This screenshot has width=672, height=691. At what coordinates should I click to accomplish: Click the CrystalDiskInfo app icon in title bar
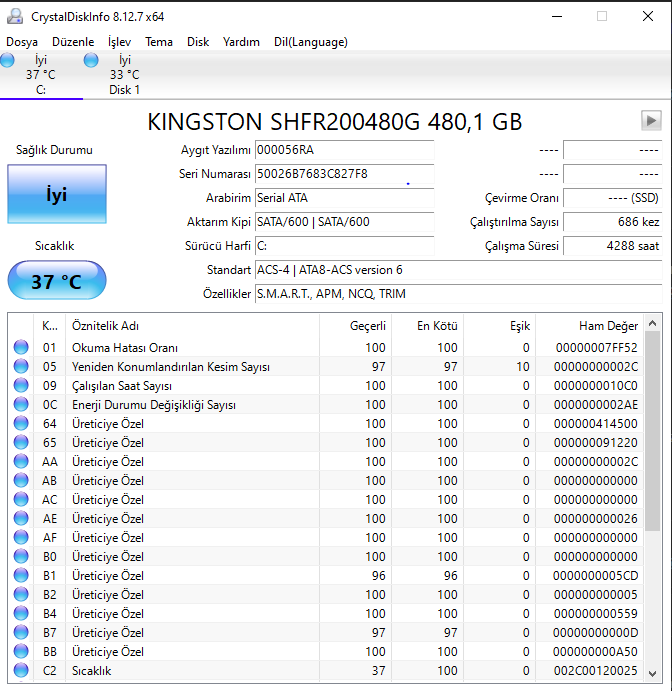[x=15, y=16]
